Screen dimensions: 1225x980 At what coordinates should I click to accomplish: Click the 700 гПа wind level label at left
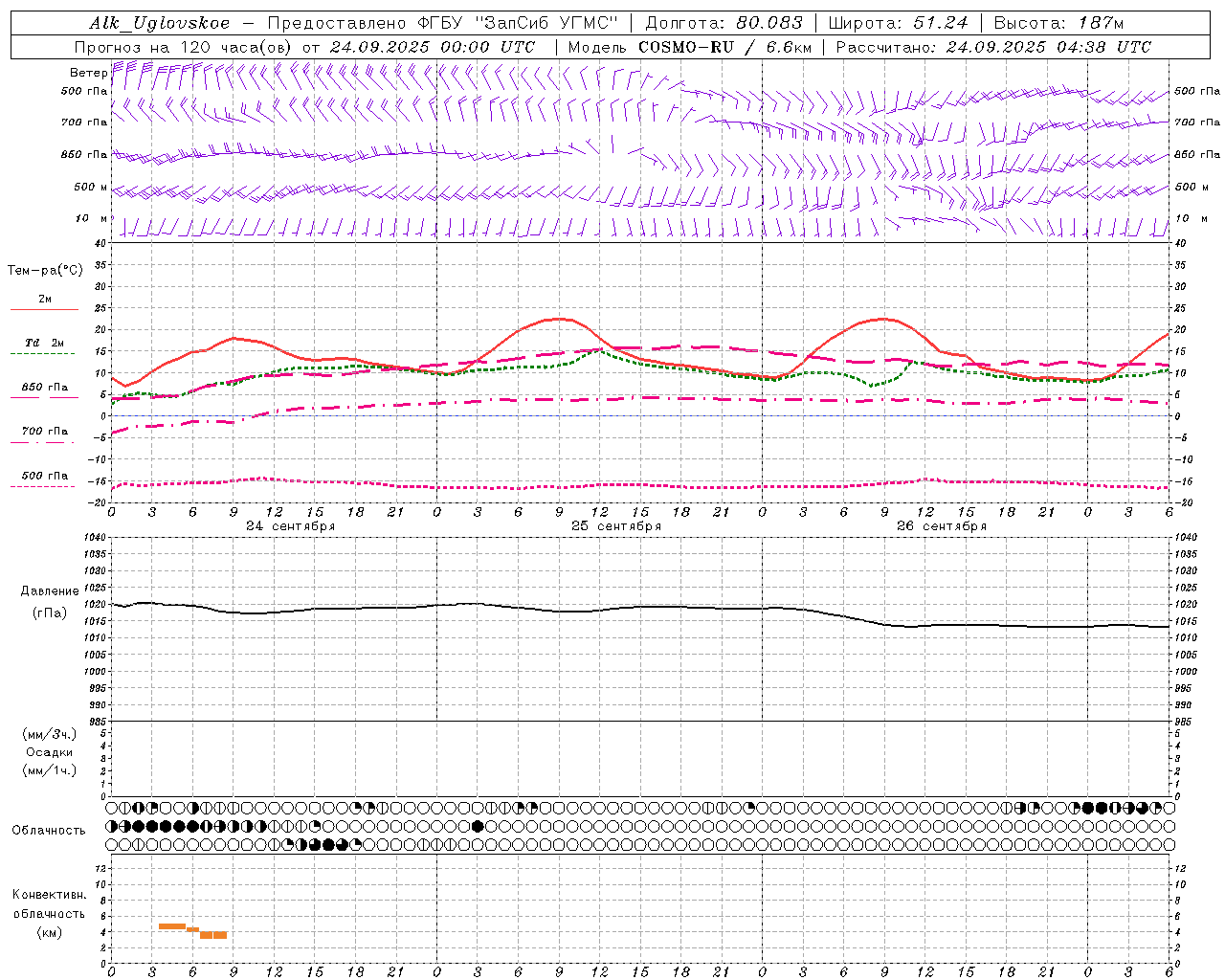point(85,122)
